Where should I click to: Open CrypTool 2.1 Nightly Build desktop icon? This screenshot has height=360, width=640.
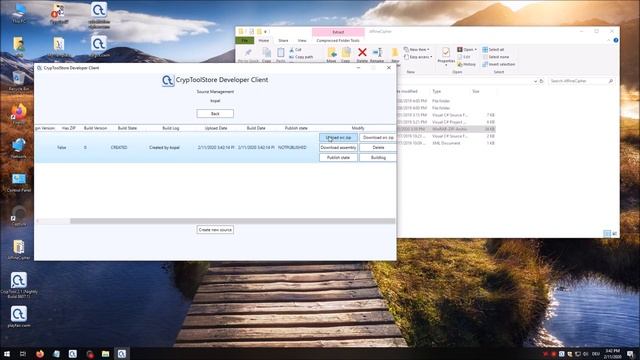tap(19, 285)
